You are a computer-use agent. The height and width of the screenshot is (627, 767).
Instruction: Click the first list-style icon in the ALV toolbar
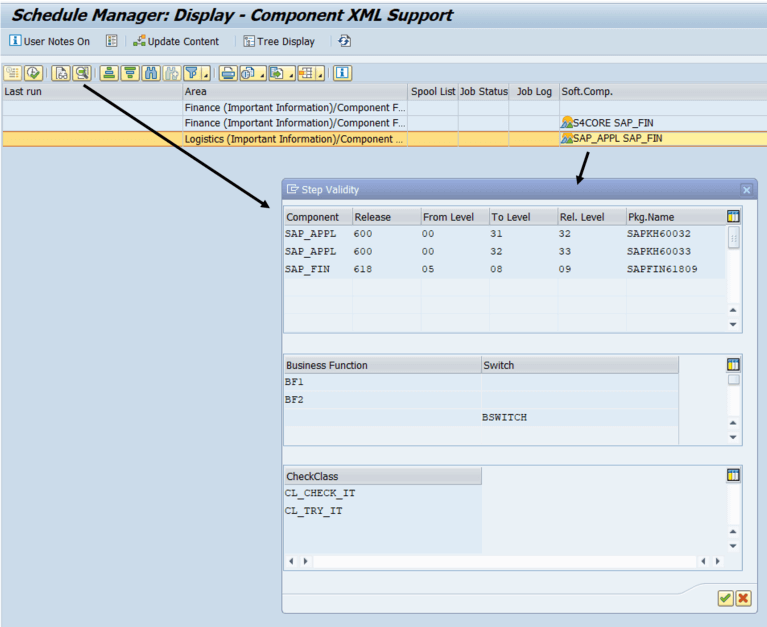[x=13, y=73]
